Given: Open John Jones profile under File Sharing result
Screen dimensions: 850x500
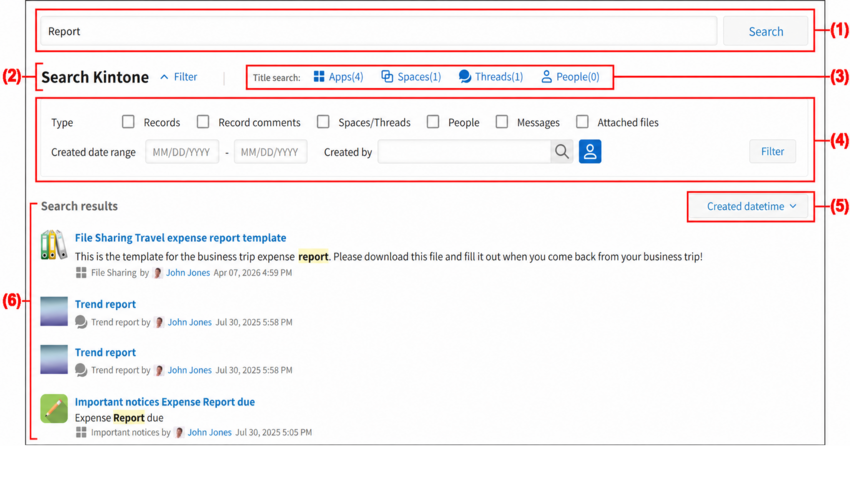Looking at the screenshot, I should [188, 273].
